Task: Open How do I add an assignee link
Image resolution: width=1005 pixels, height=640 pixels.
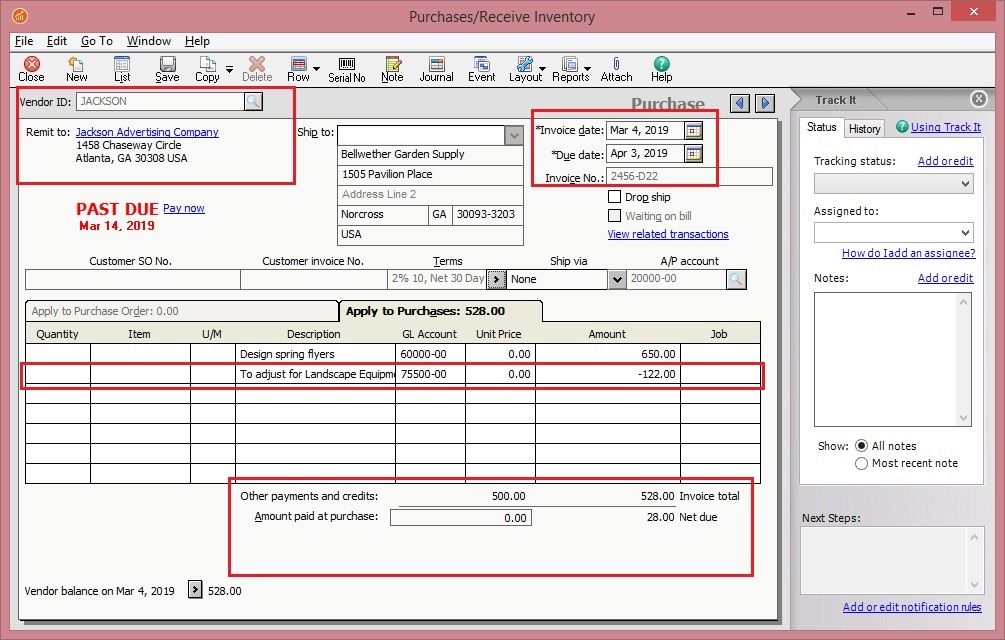Action: tap(908, 253)
